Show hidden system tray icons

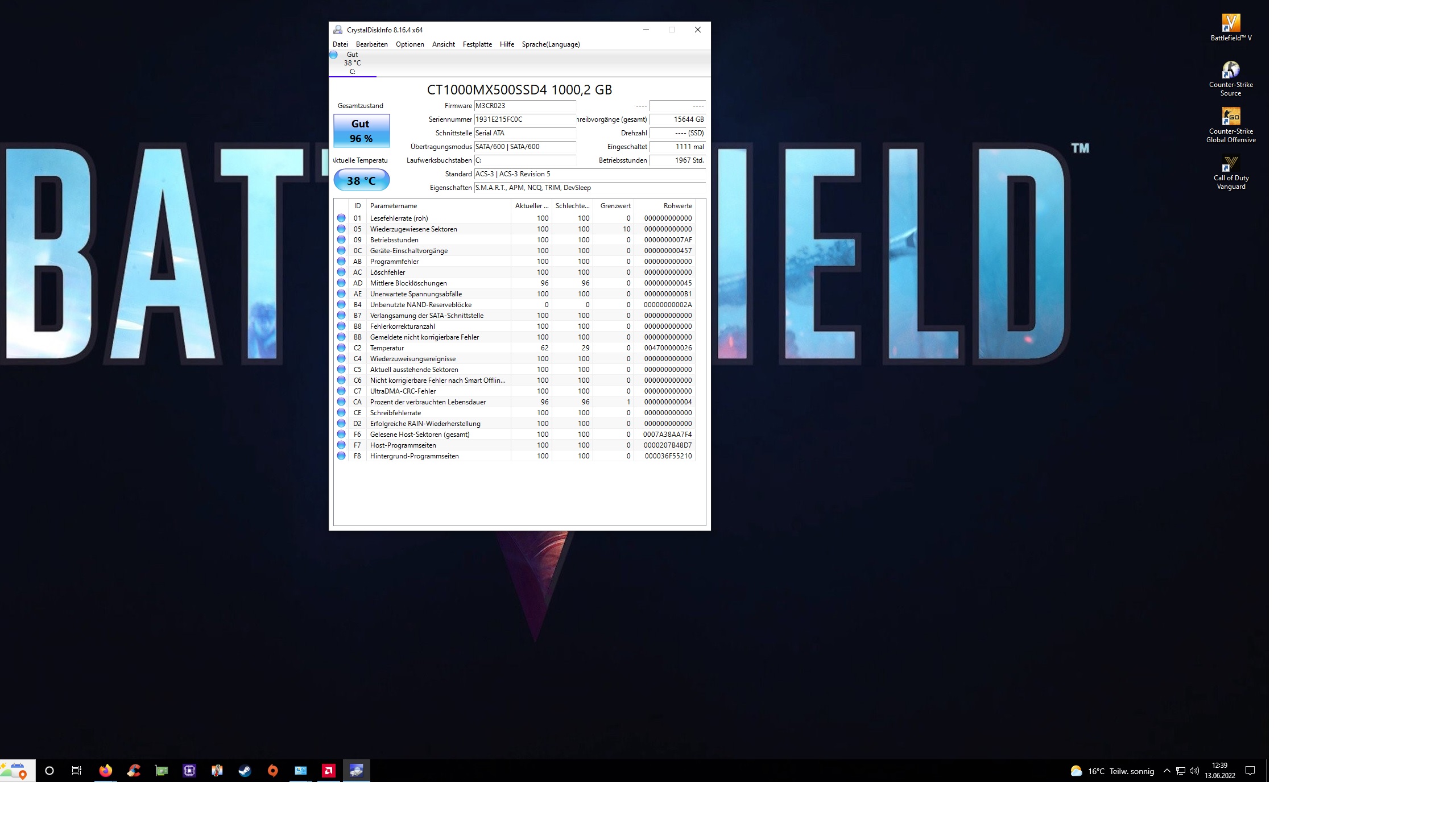point(1167,771)
